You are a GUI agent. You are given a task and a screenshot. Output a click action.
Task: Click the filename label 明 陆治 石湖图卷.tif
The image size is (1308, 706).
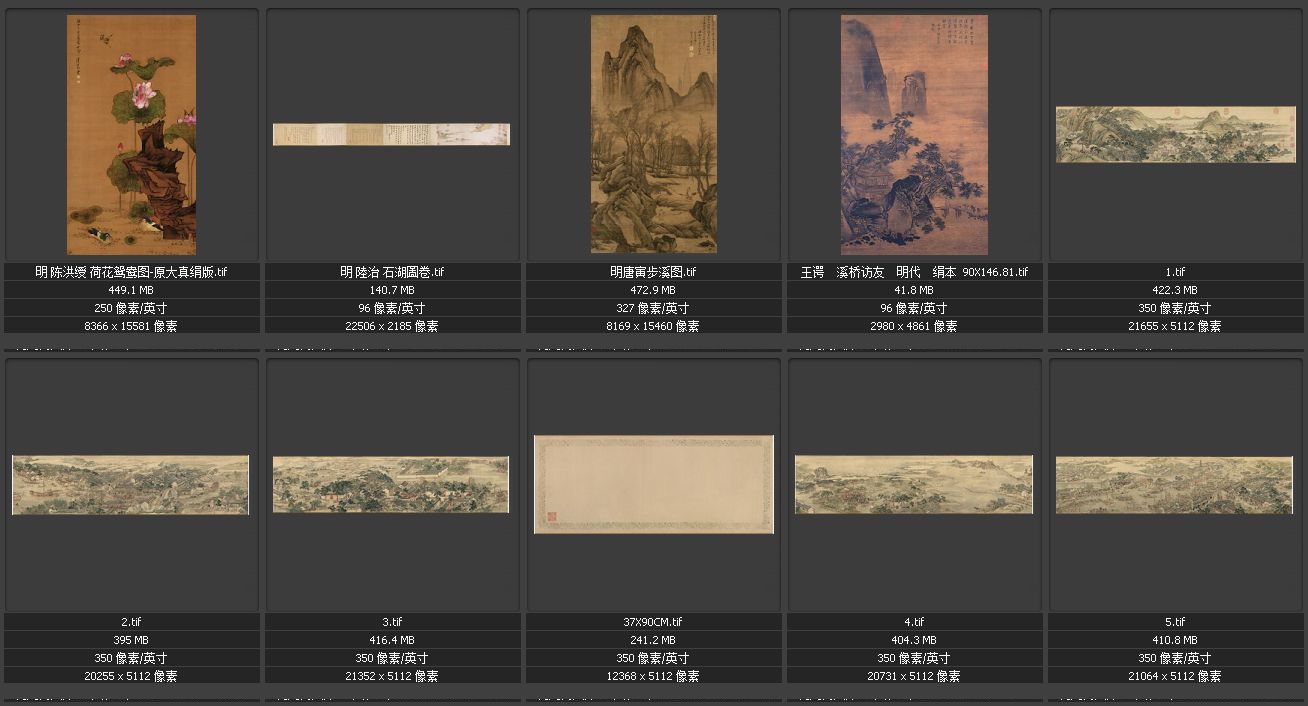(x=392, y=272)
